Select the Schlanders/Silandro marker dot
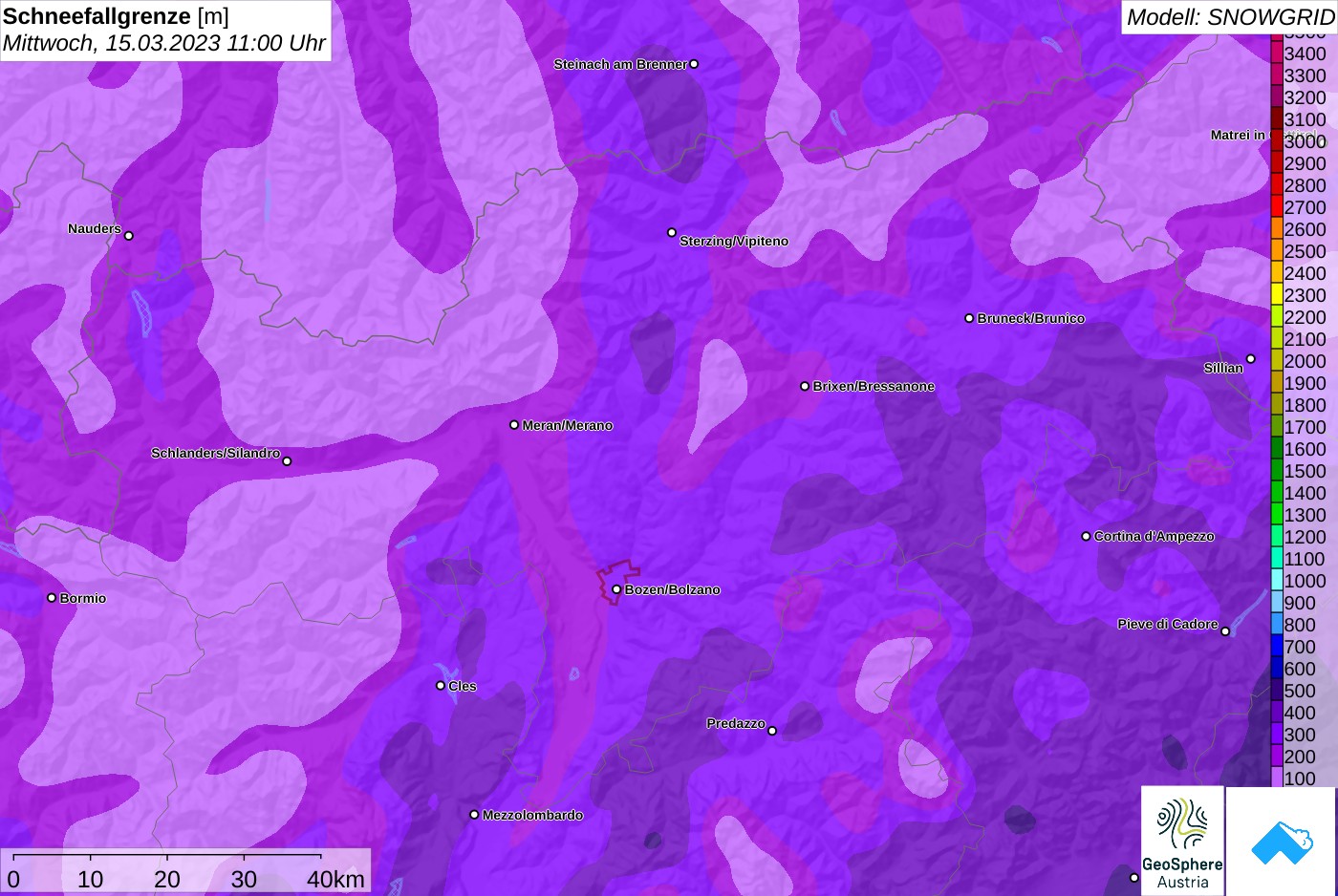The image size is (1338, 896). click(287, 461)
